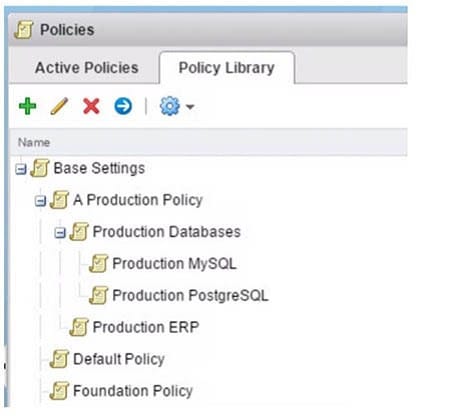Open the gear actions dropdown
The height and width of the screenshot is (418, 455).
[x=177, y=106]
